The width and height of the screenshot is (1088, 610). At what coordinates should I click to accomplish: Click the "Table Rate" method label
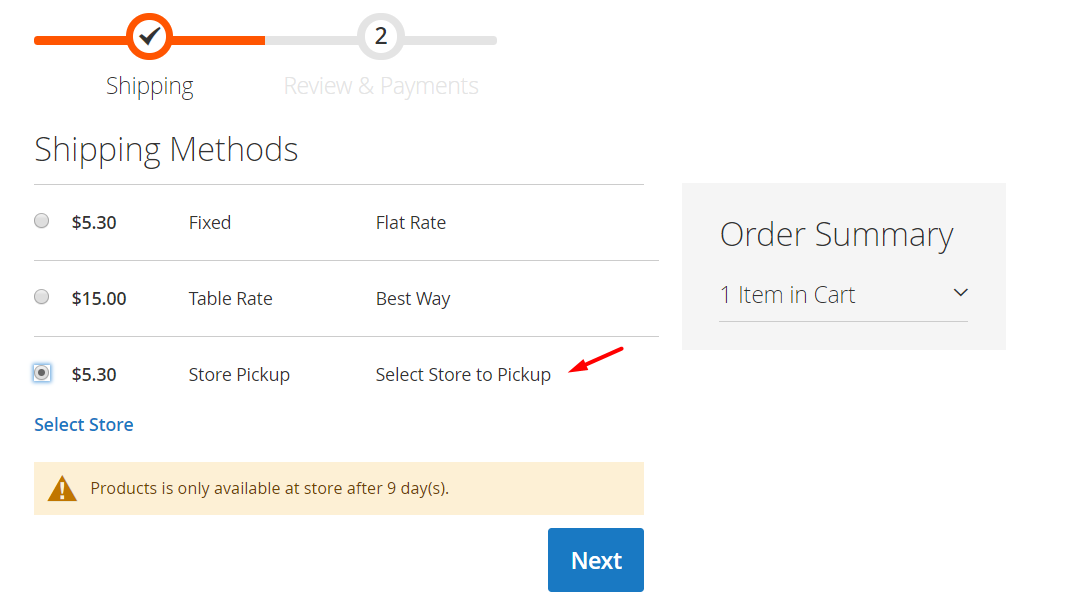point(230,299)
